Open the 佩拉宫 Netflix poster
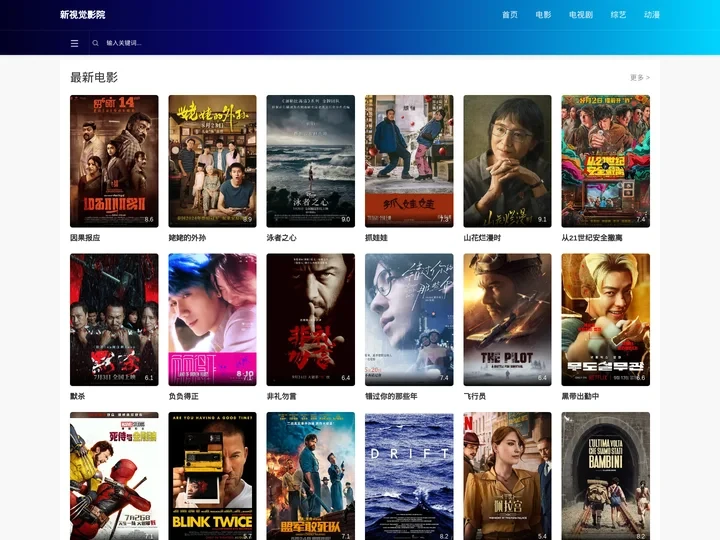Screen dimensions: 720x540 (x=507, y=476)
